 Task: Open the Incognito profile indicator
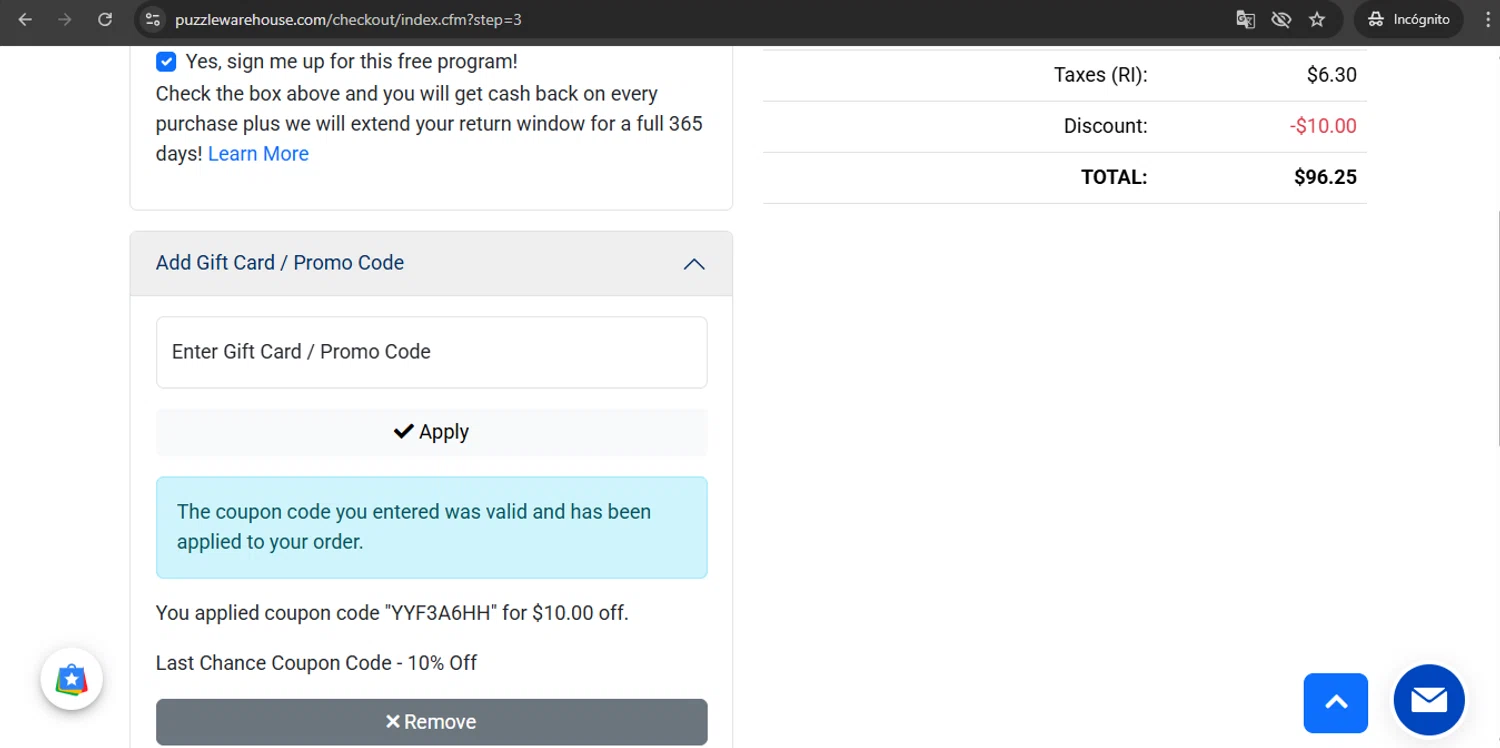coord(1409,19)
